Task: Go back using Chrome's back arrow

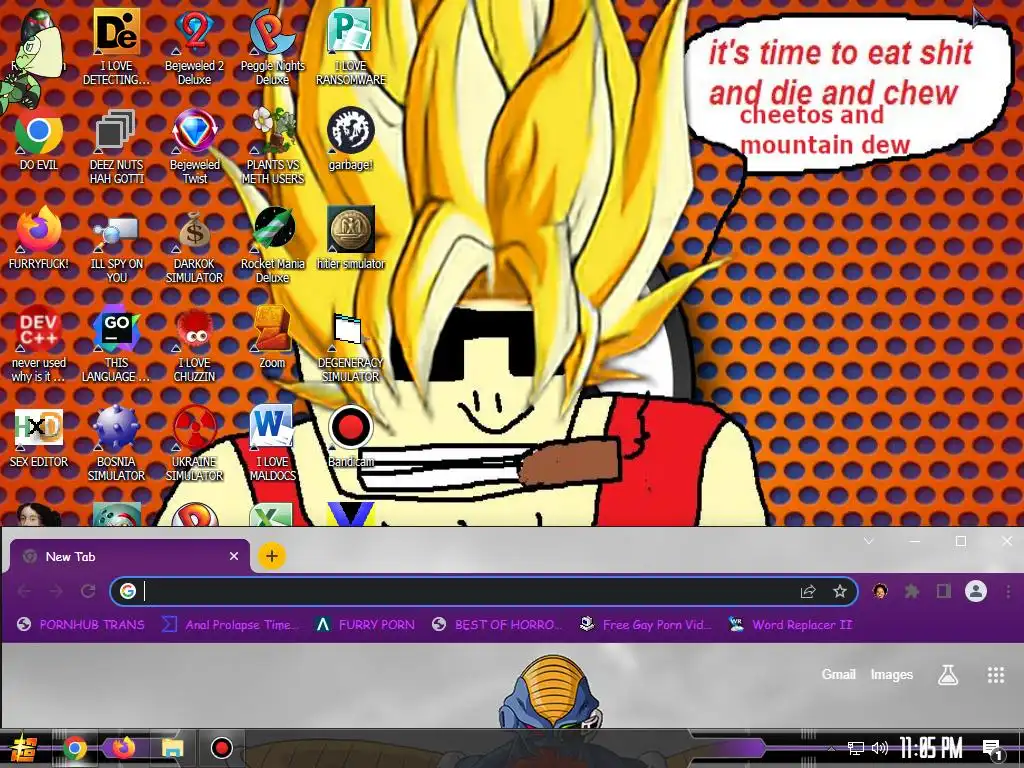Action: (x=25, y=592)
